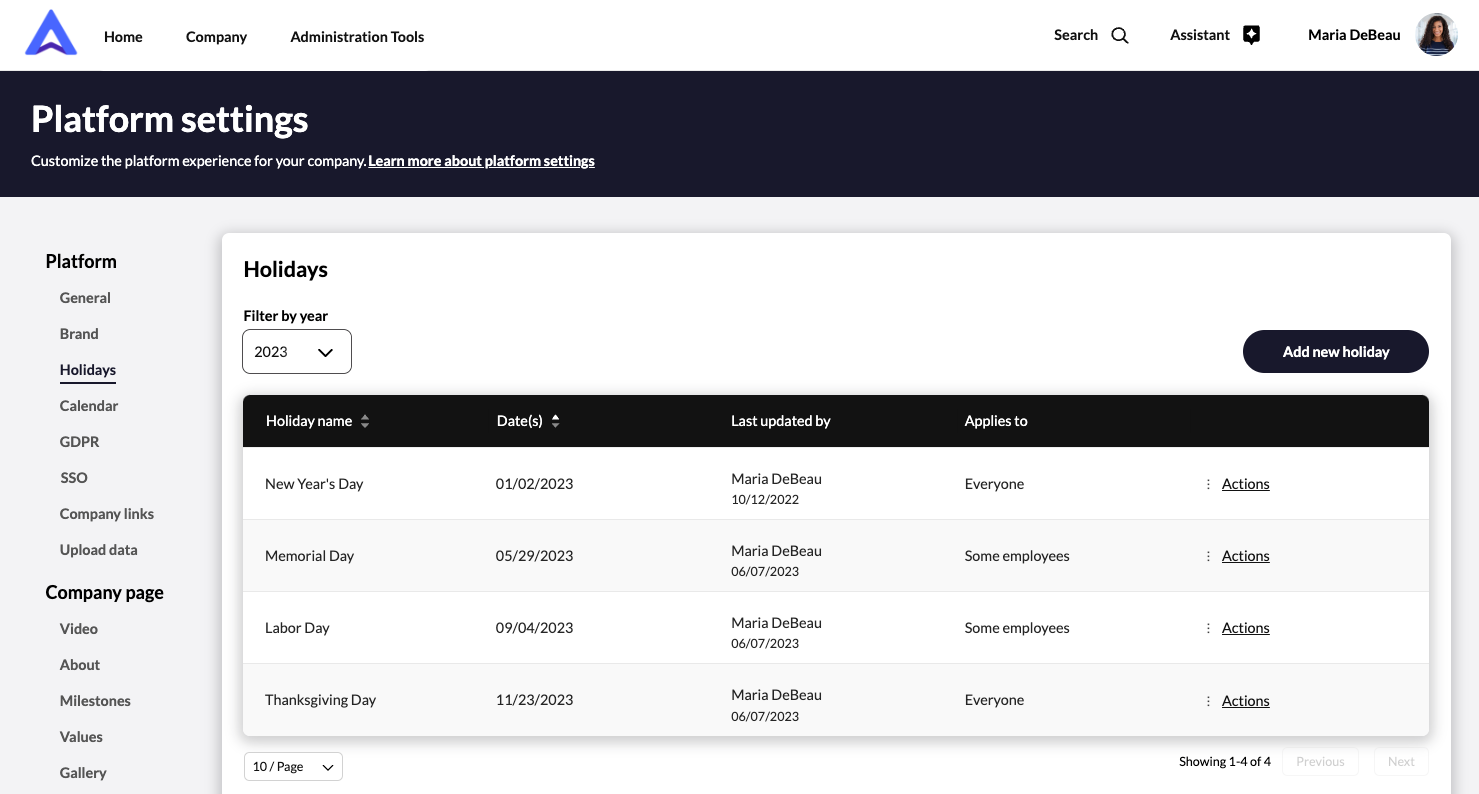Click the Search magnifying glass icon

click(1120, 36)
